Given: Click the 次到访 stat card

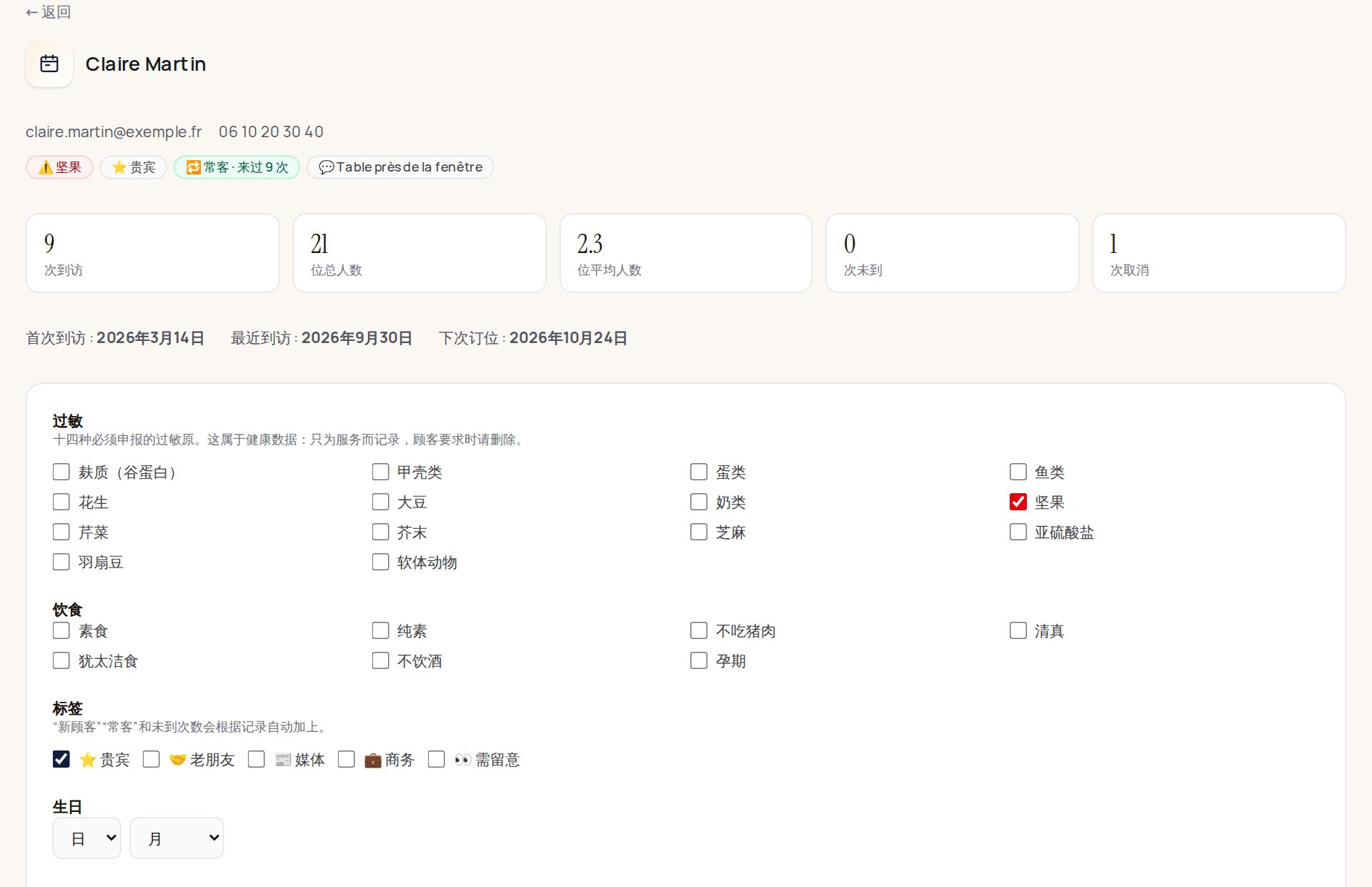Looking at the screenshot, I should pyautogui.click(x=152, y=253).
